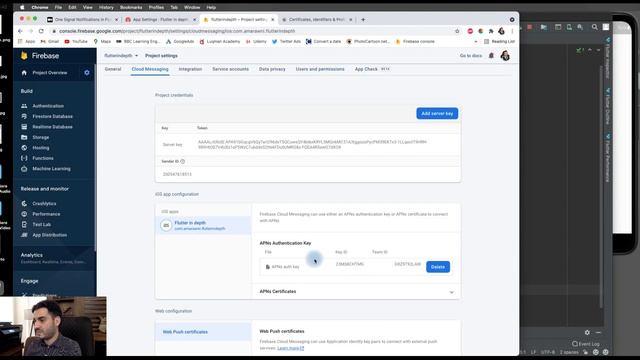Viewport: 640px width, 360px height.
Task: Expand the bookmarks overflow chevron
Action: [x=476, y=42]
